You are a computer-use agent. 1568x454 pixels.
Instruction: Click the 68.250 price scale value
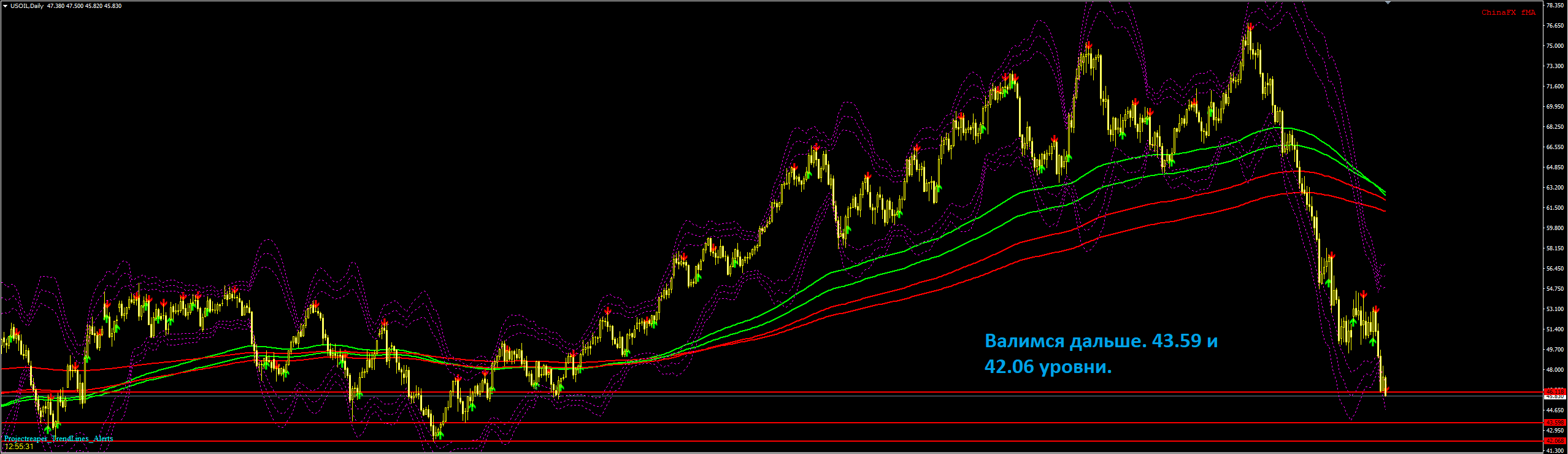1555,127
